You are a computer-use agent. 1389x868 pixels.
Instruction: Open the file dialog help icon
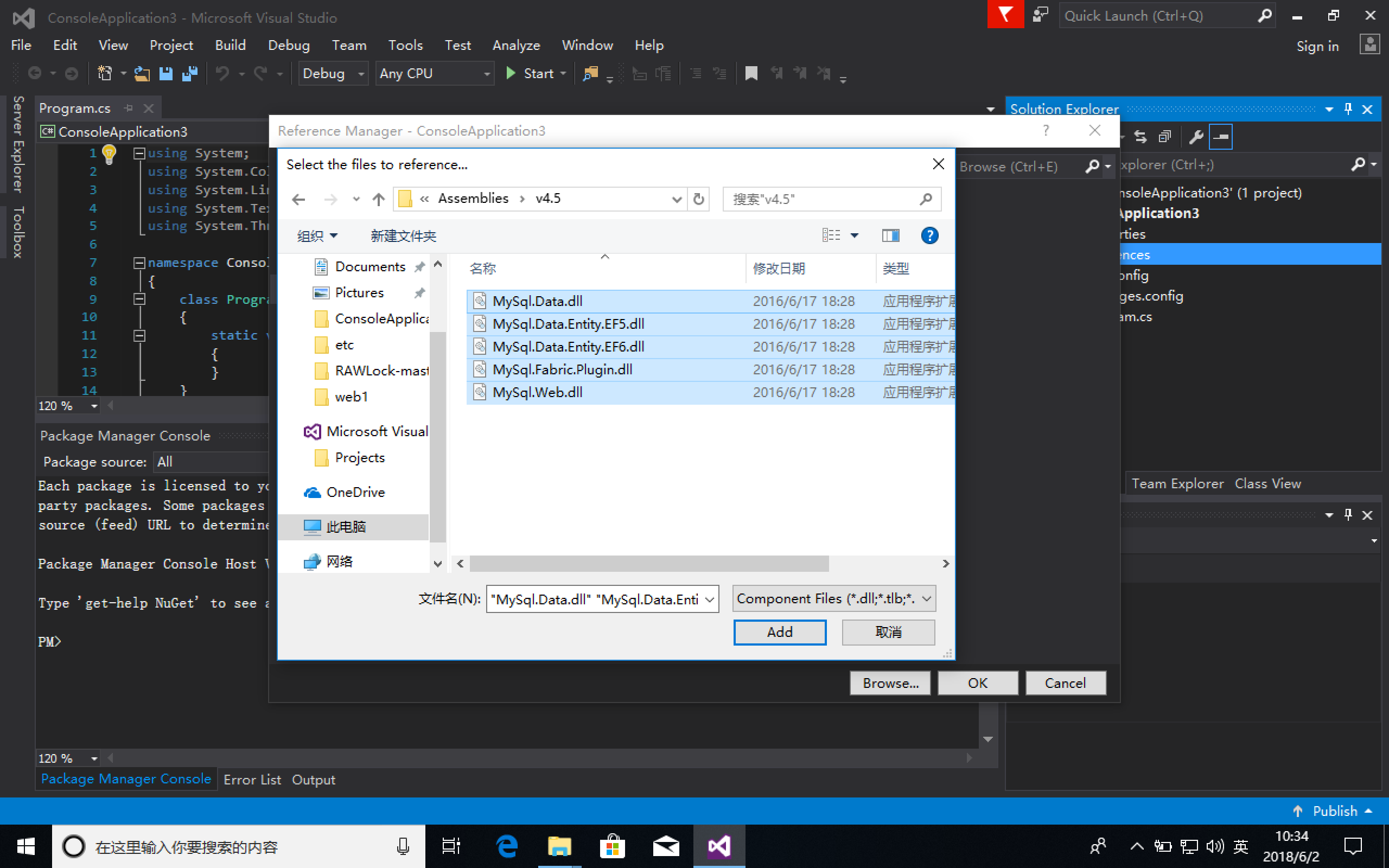(x=929, y=235)
